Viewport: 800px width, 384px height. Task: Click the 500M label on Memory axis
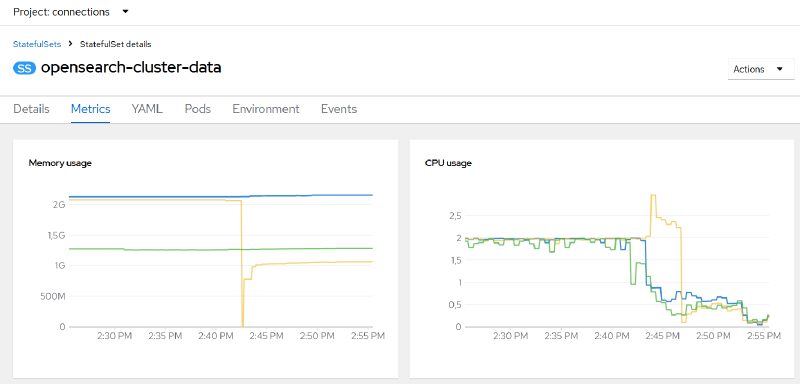coord(52,296)
